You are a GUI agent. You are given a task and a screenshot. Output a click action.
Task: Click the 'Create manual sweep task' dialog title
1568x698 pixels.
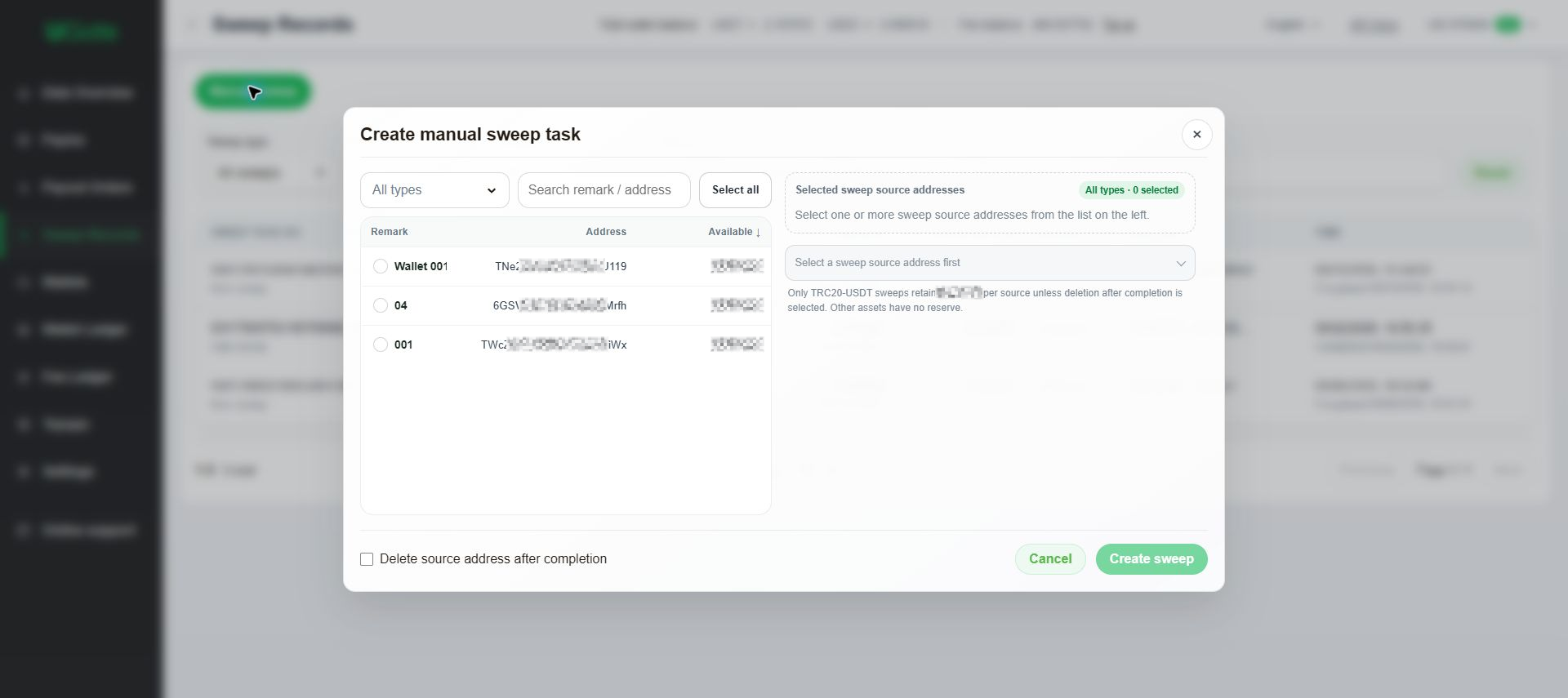coord(470,135)
